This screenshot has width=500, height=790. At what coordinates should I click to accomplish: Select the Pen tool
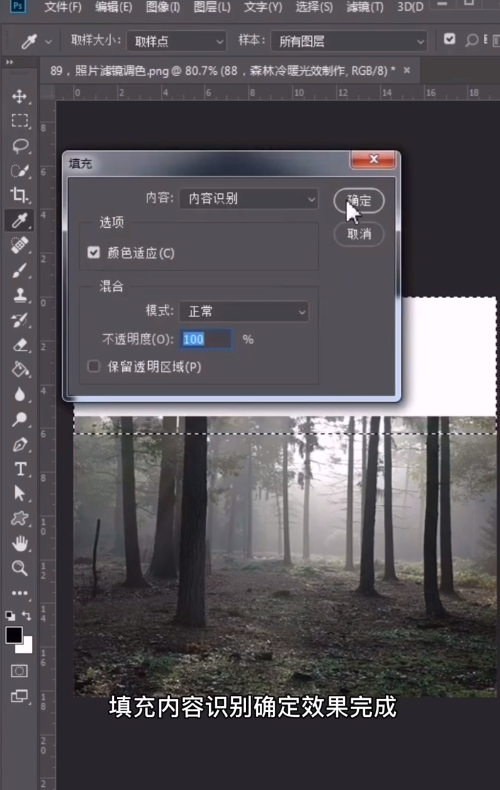[20, 444]
